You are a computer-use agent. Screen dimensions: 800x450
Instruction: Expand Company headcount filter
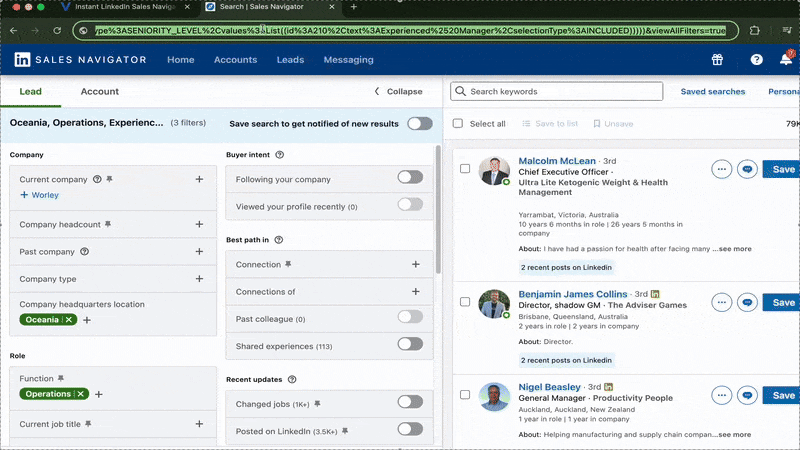pos(199,224)
